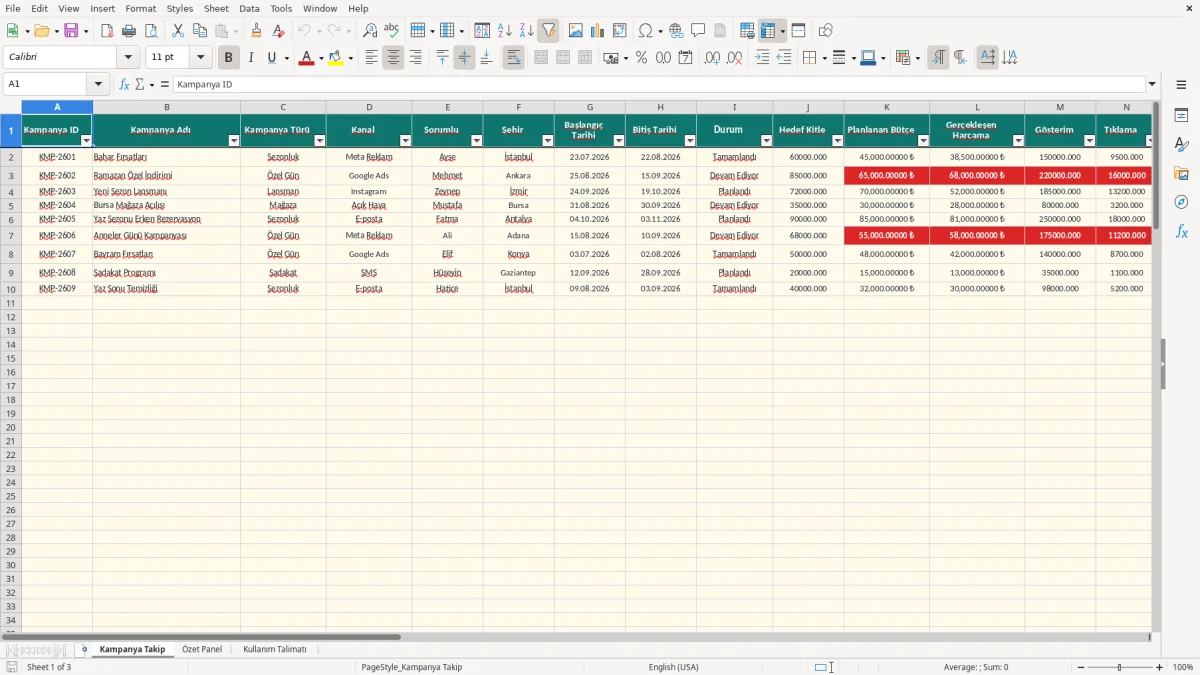Click Add Decimal Place icon
The width and height of the screenshot is (1200, 675).
click(713, 58)
